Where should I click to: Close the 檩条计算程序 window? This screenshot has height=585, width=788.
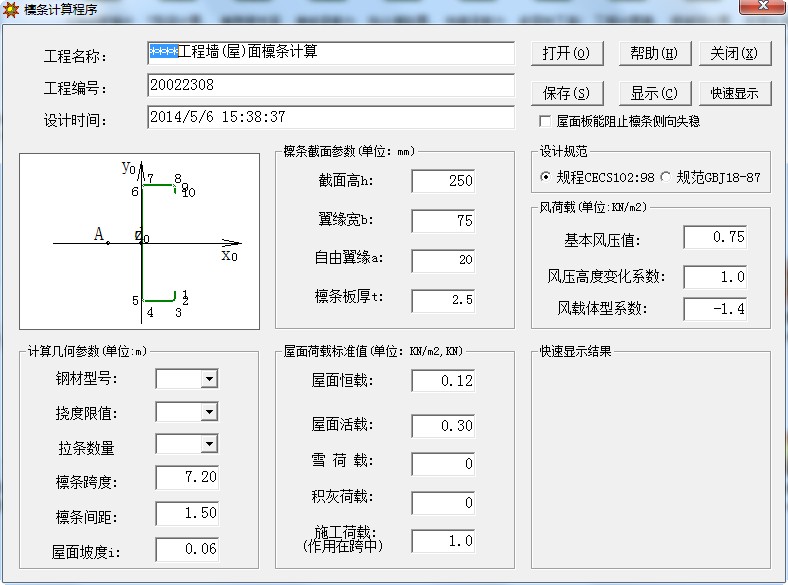(762, 6)
